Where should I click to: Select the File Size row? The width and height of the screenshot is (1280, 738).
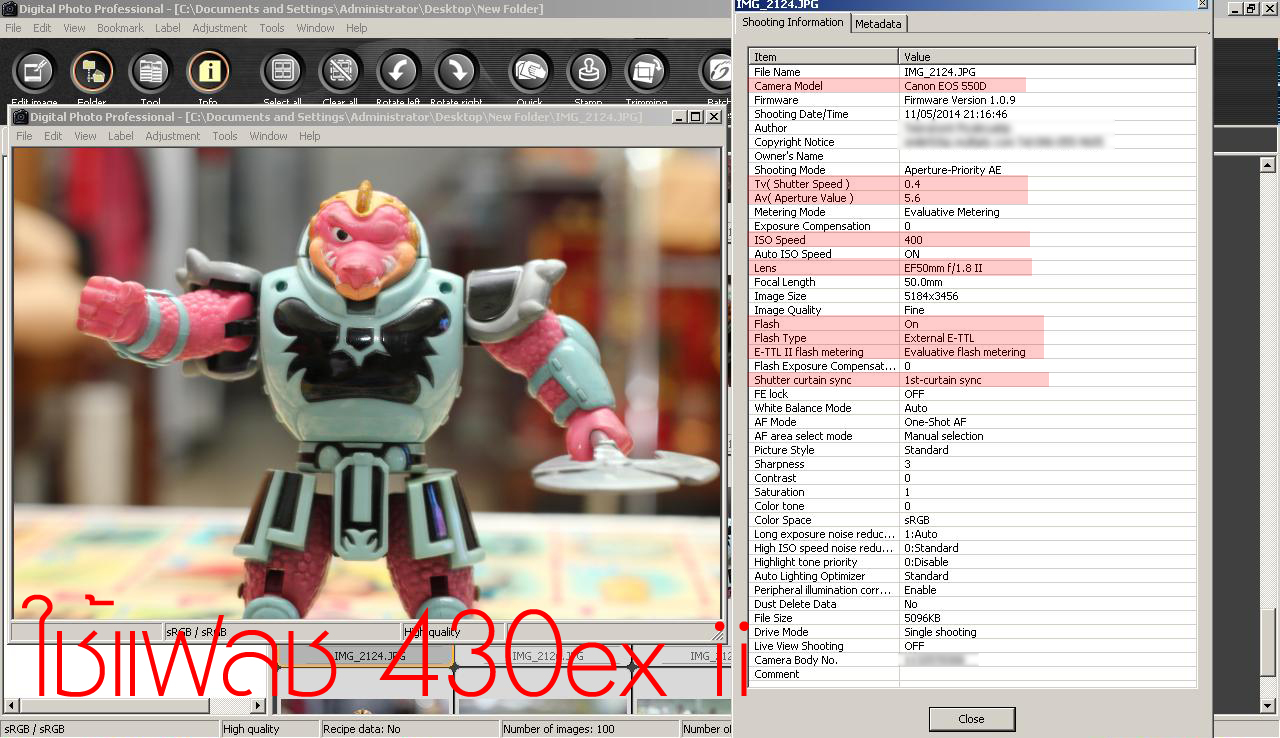(972, 618)
